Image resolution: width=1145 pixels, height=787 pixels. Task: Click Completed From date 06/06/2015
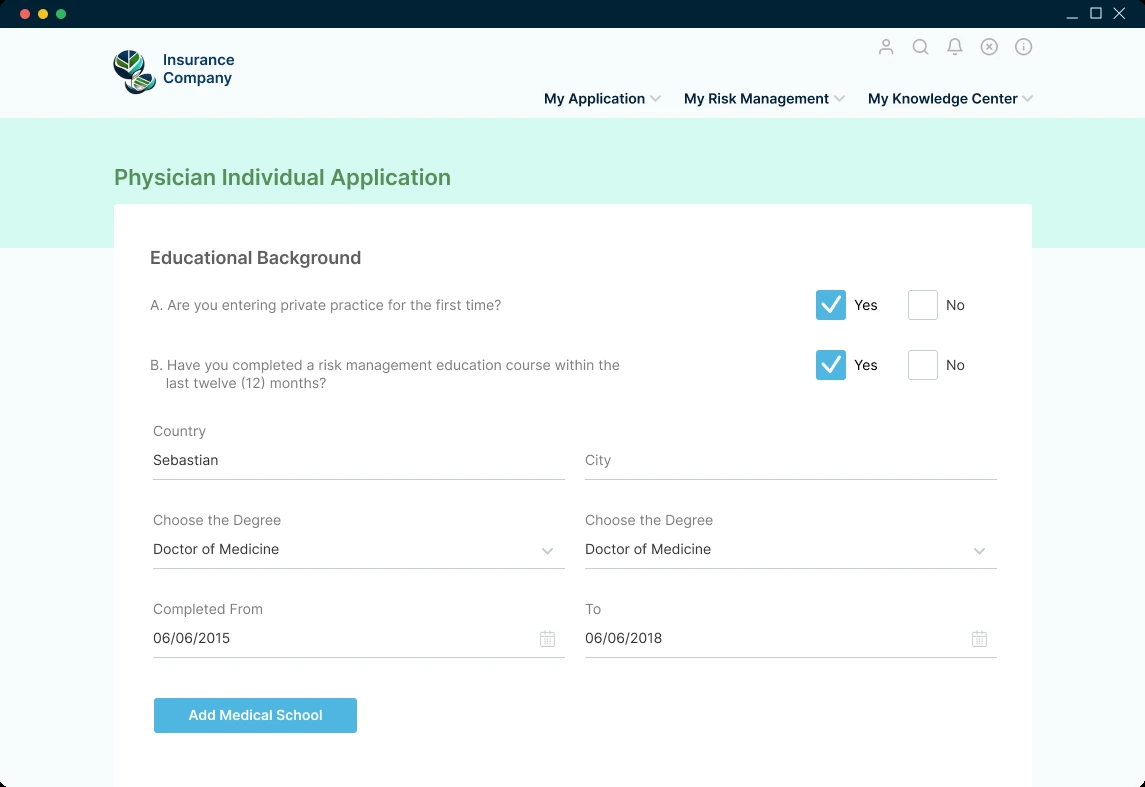click(x=191, y=638)
